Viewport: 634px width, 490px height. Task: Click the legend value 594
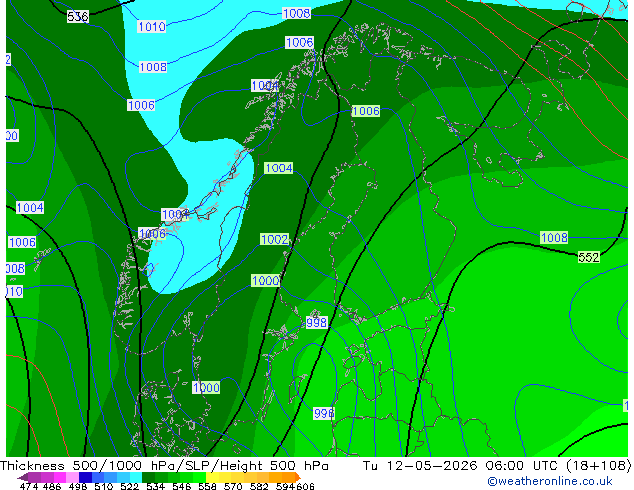285,486
